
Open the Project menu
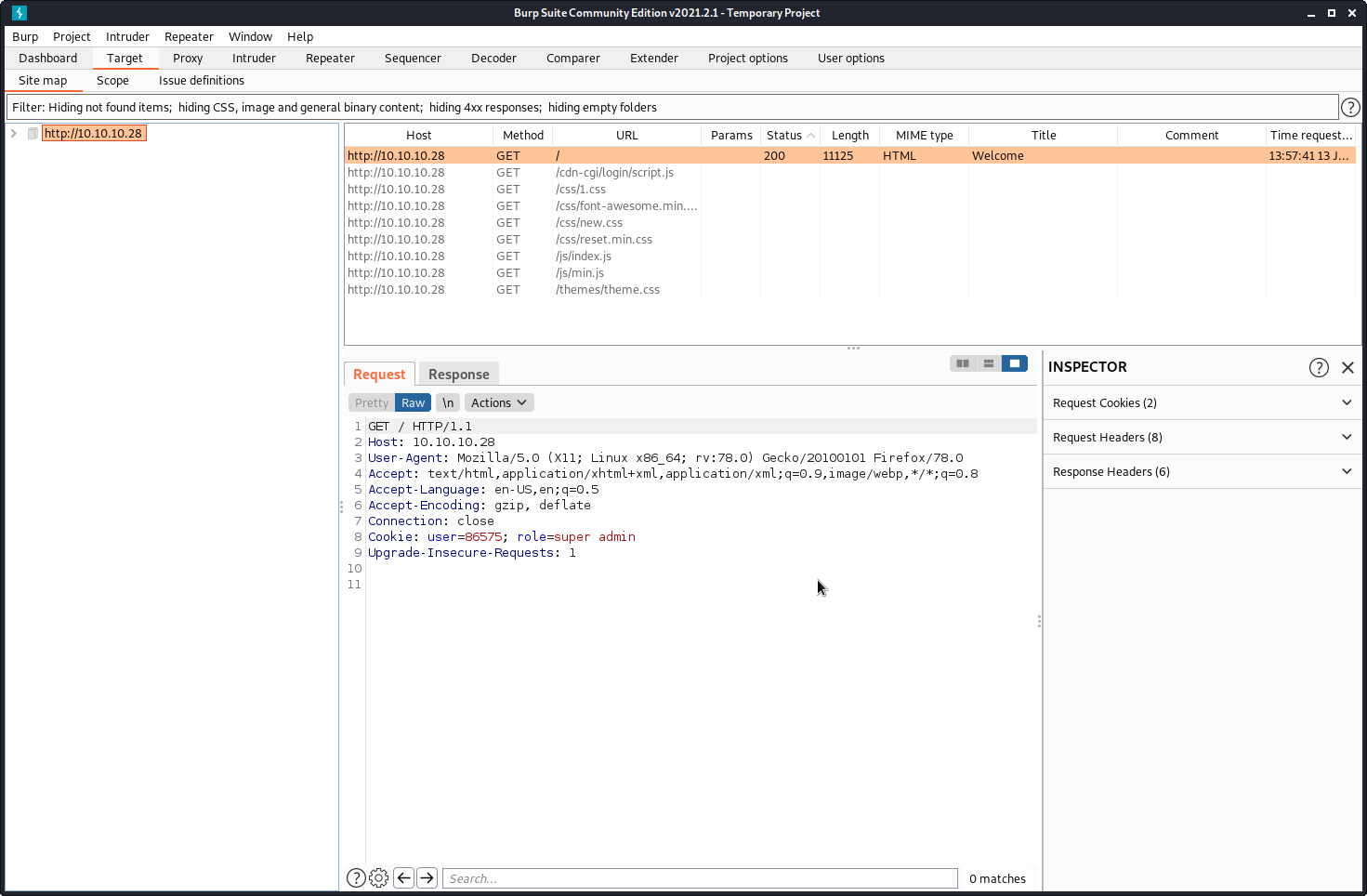point(72,36)
